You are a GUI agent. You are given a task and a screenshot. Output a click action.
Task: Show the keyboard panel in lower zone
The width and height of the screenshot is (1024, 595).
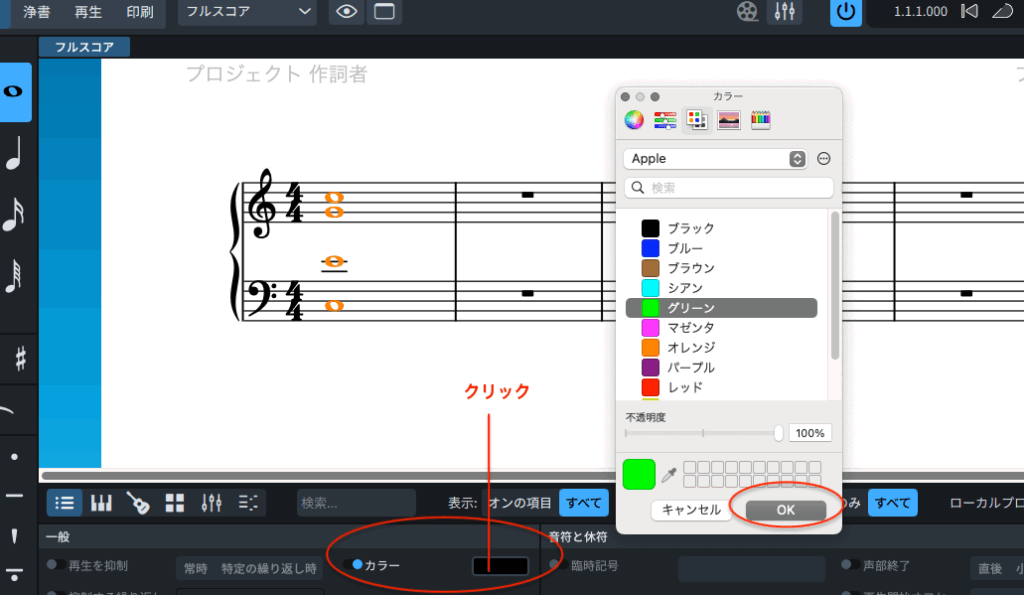[102, 503]
